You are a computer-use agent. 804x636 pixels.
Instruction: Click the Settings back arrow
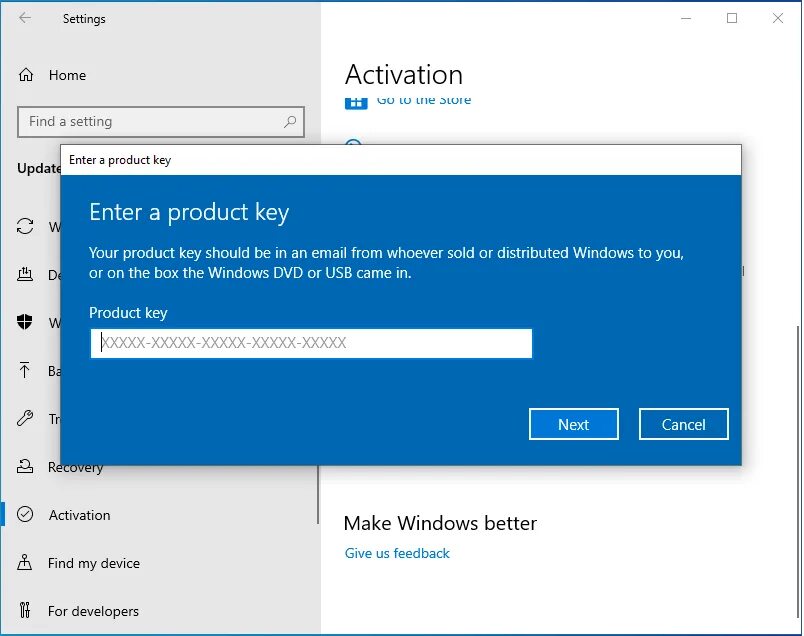[25, 18]
